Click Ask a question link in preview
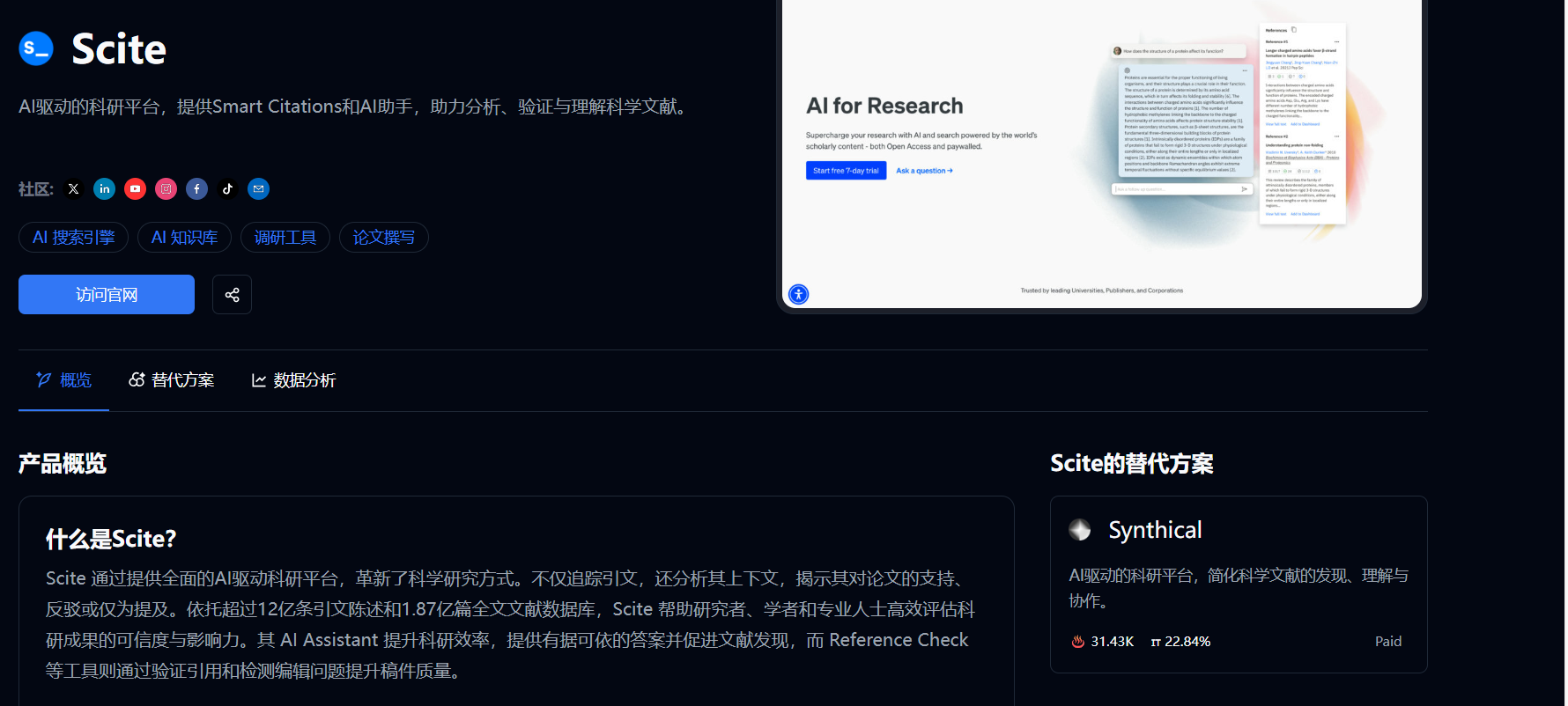Screen dimensions: 1568x706 (x=924, y=171)
